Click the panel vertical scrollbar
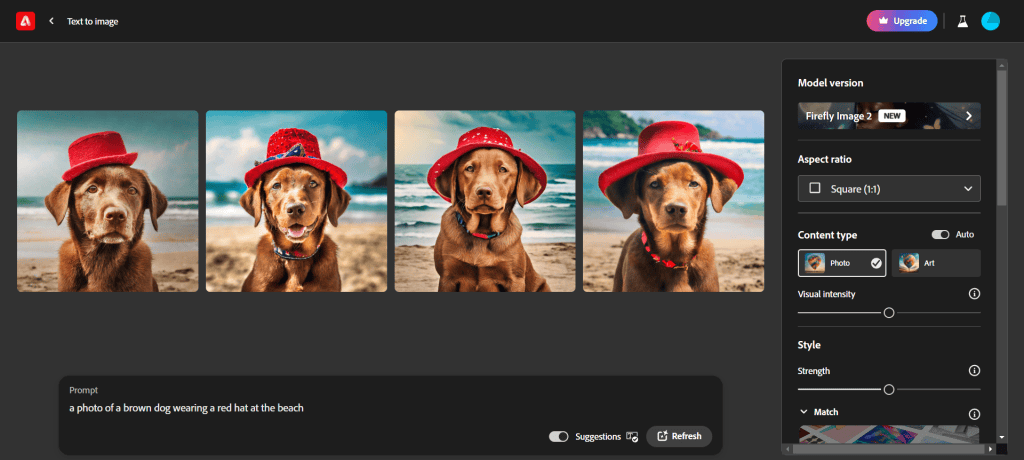This screenshot has width=1024, height=460. [x=1002, y=136]
